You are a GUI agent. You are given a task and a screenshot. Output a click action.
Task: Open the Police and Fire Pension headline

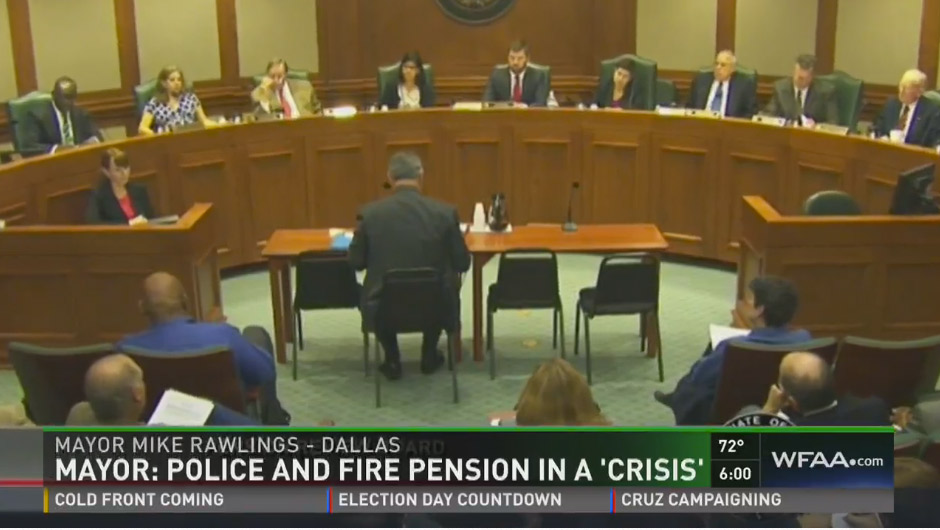point(379,470)
